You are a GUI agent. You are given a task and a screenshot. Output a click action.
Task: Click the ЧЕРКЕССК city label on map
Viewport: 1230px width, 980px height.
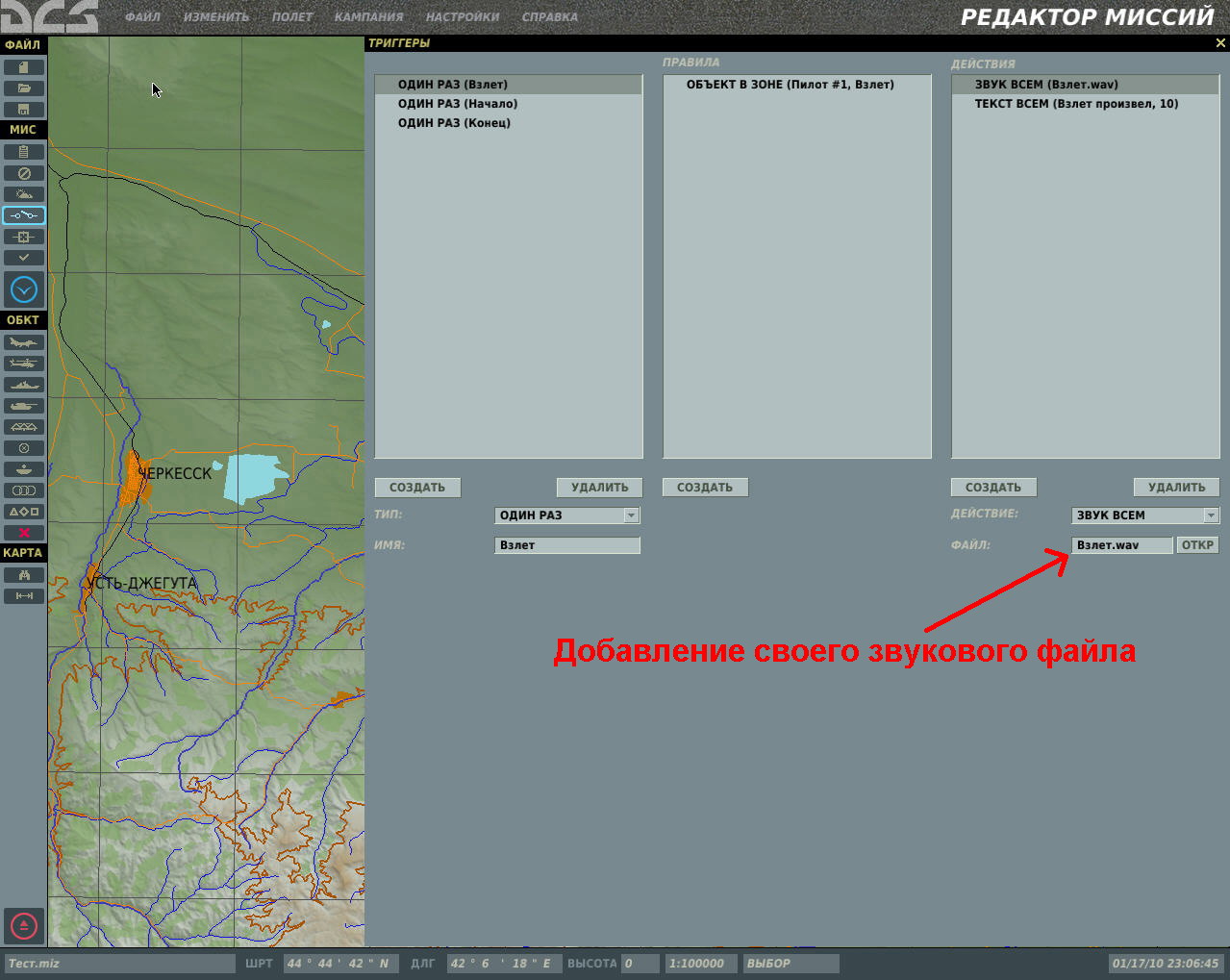175,473
